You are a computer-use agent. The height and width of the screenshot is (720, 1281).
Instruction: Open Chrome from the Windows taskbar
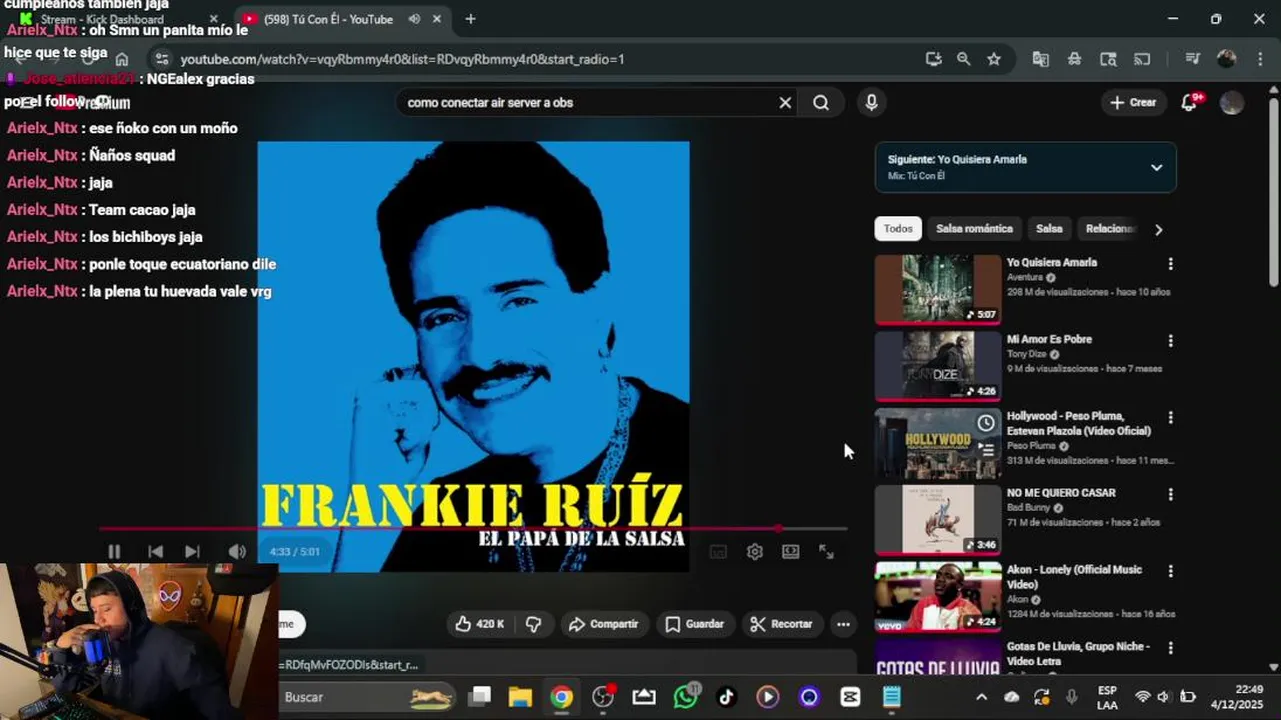point(561,697)
